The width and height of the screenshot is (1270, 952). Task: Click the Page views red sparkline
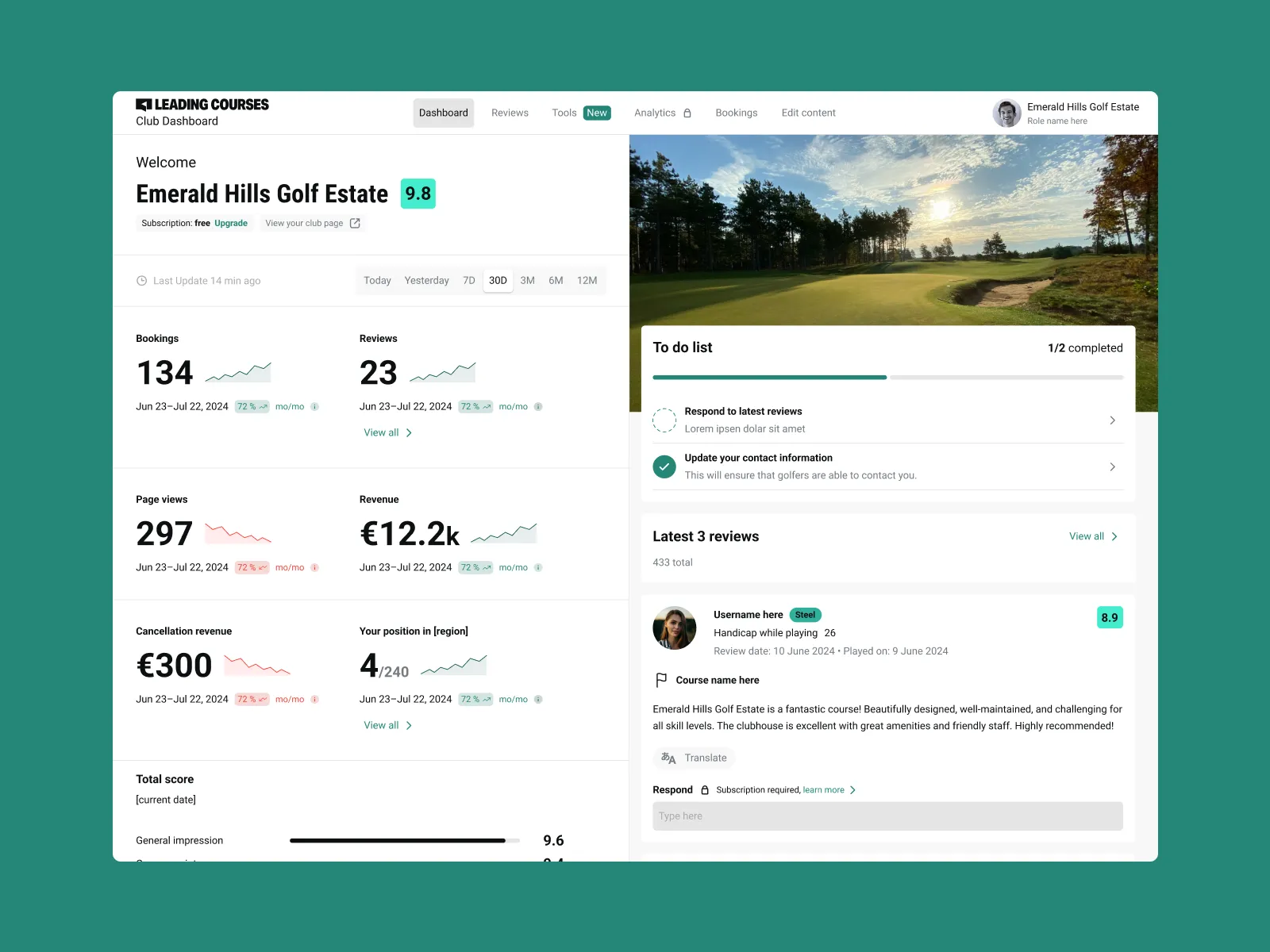[x=238, y=533]
